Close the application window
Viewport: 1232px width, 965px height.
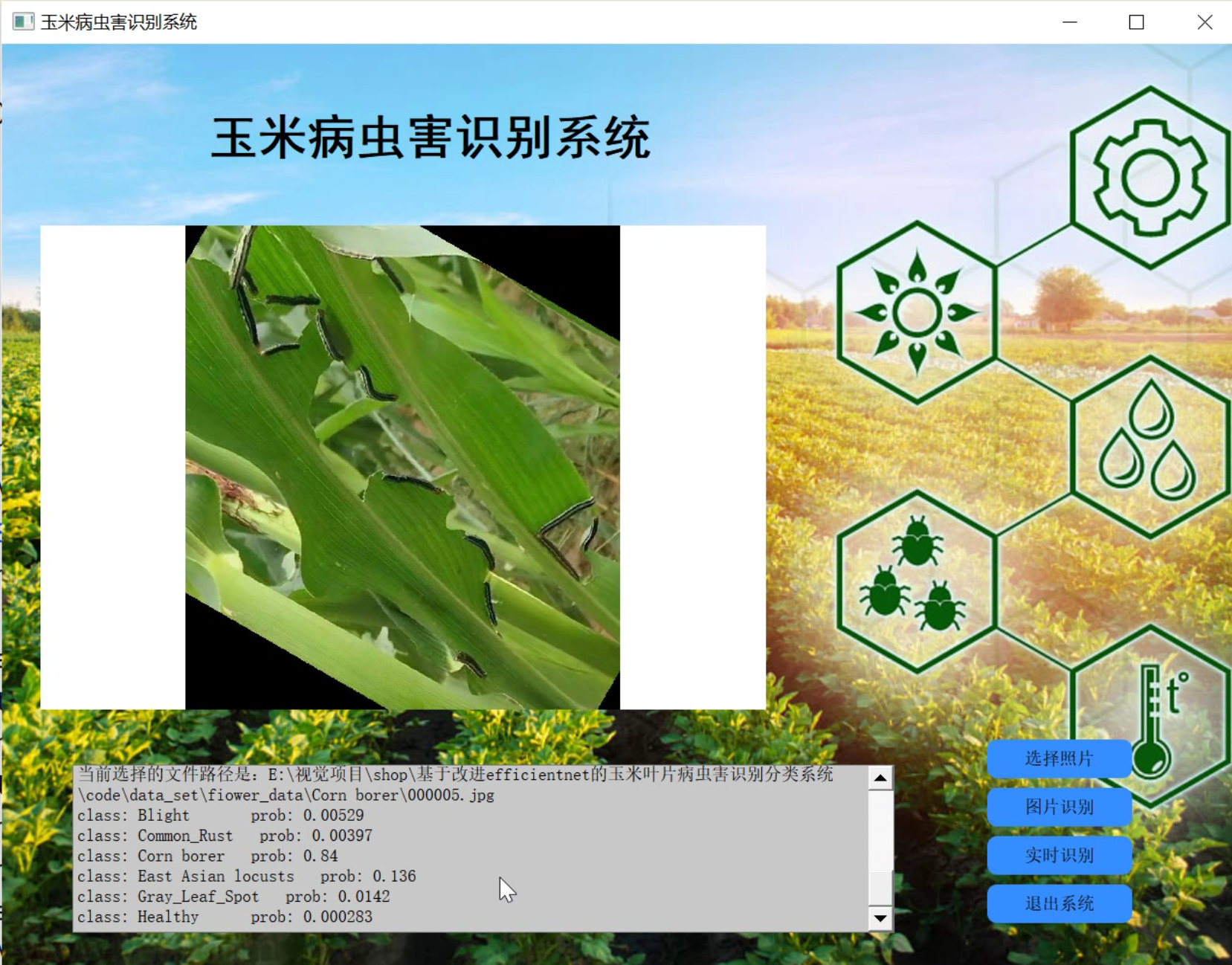(x=1204, y=22)
